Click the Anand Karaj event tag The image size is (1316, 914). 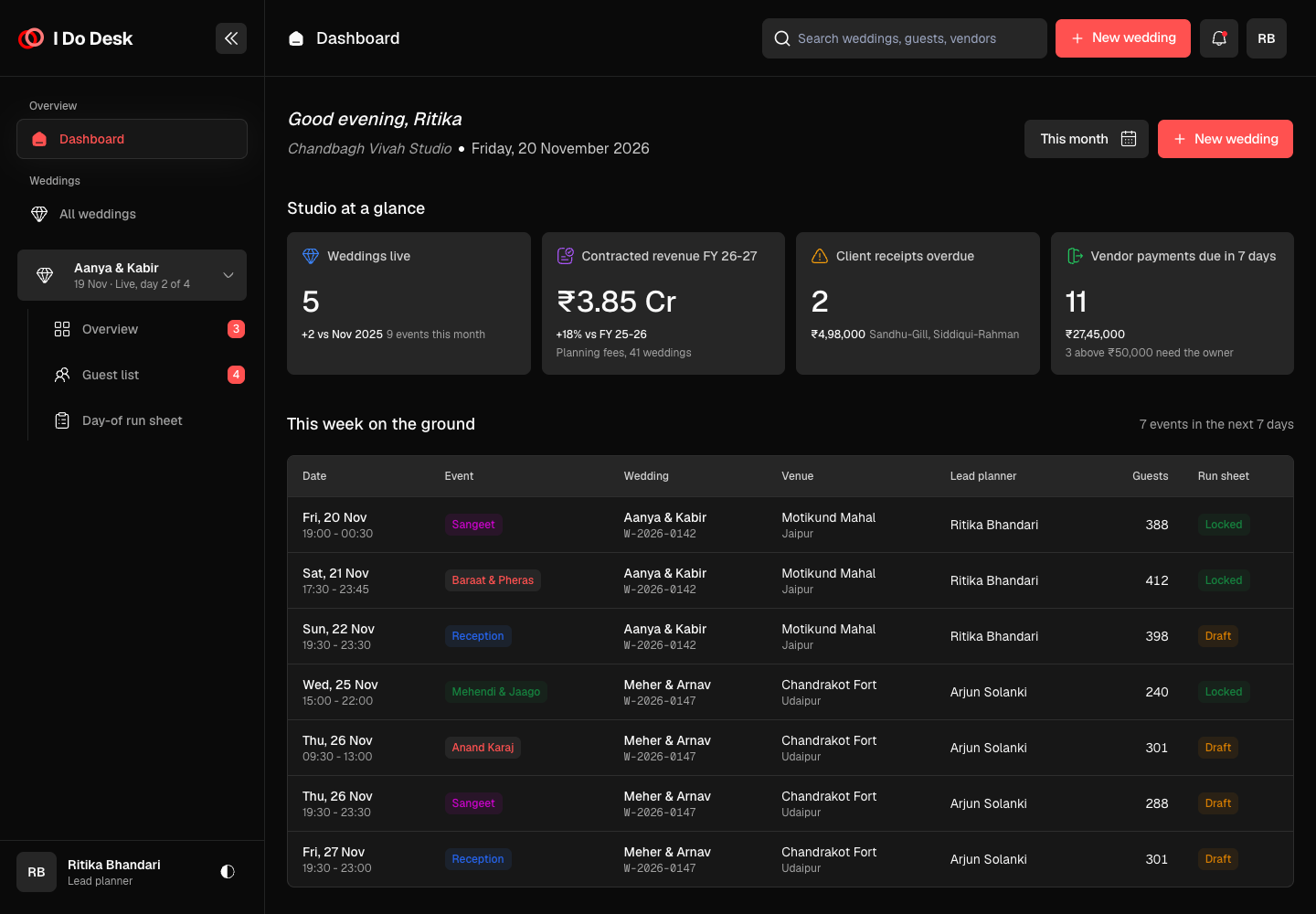[483, 748]
